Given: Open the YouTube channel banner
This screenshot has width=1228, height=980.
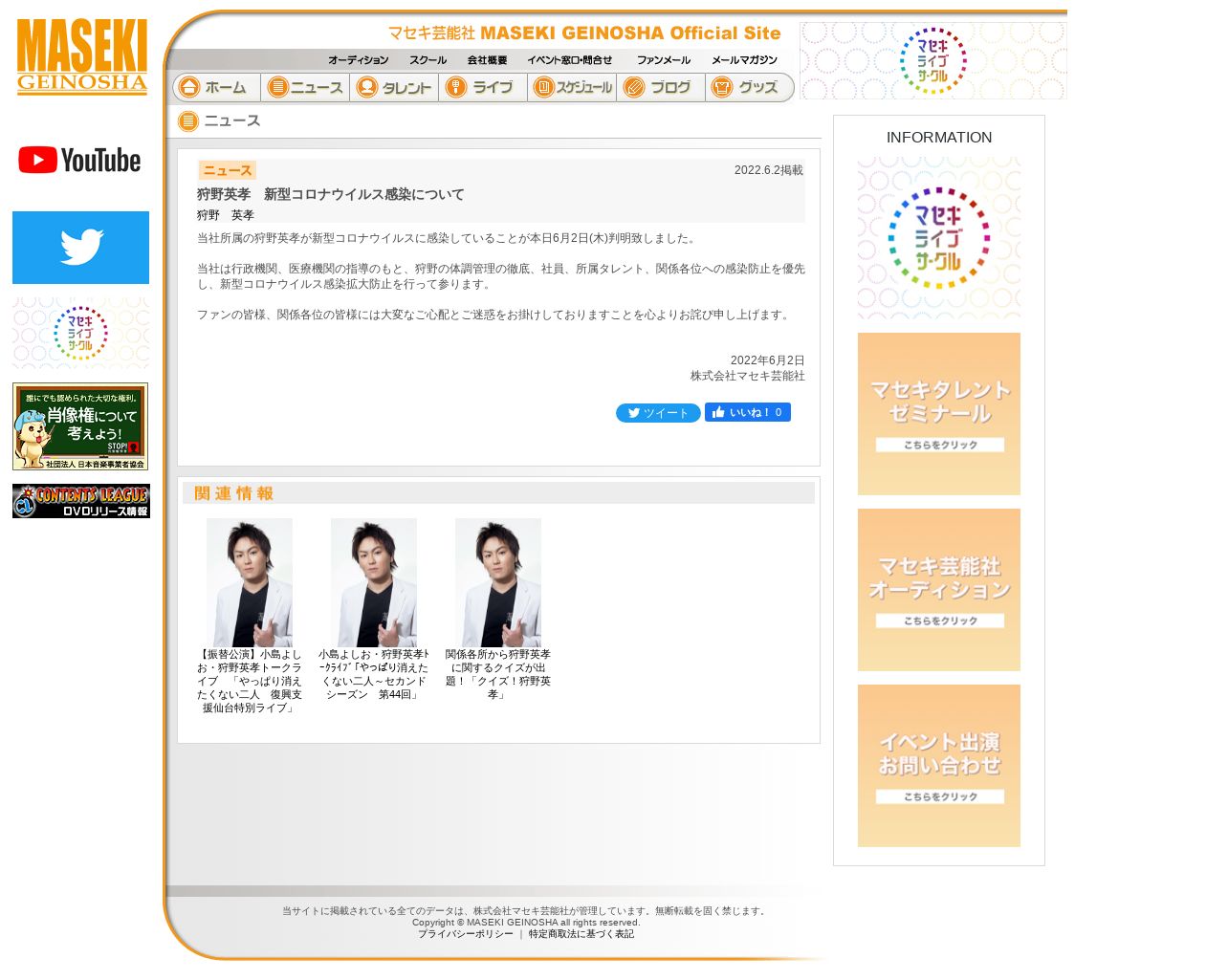Looking at the screenshot, I should point(80,160).
